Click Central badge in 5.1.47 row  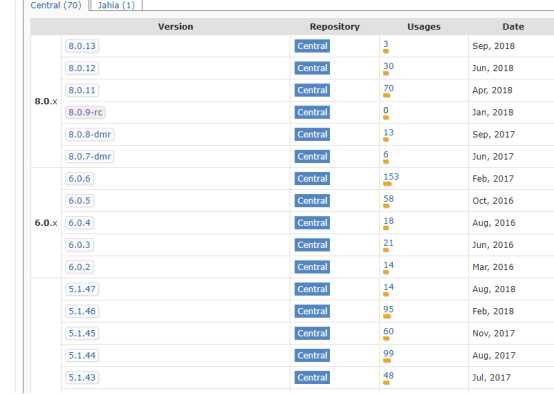click(x=312, y=289)
